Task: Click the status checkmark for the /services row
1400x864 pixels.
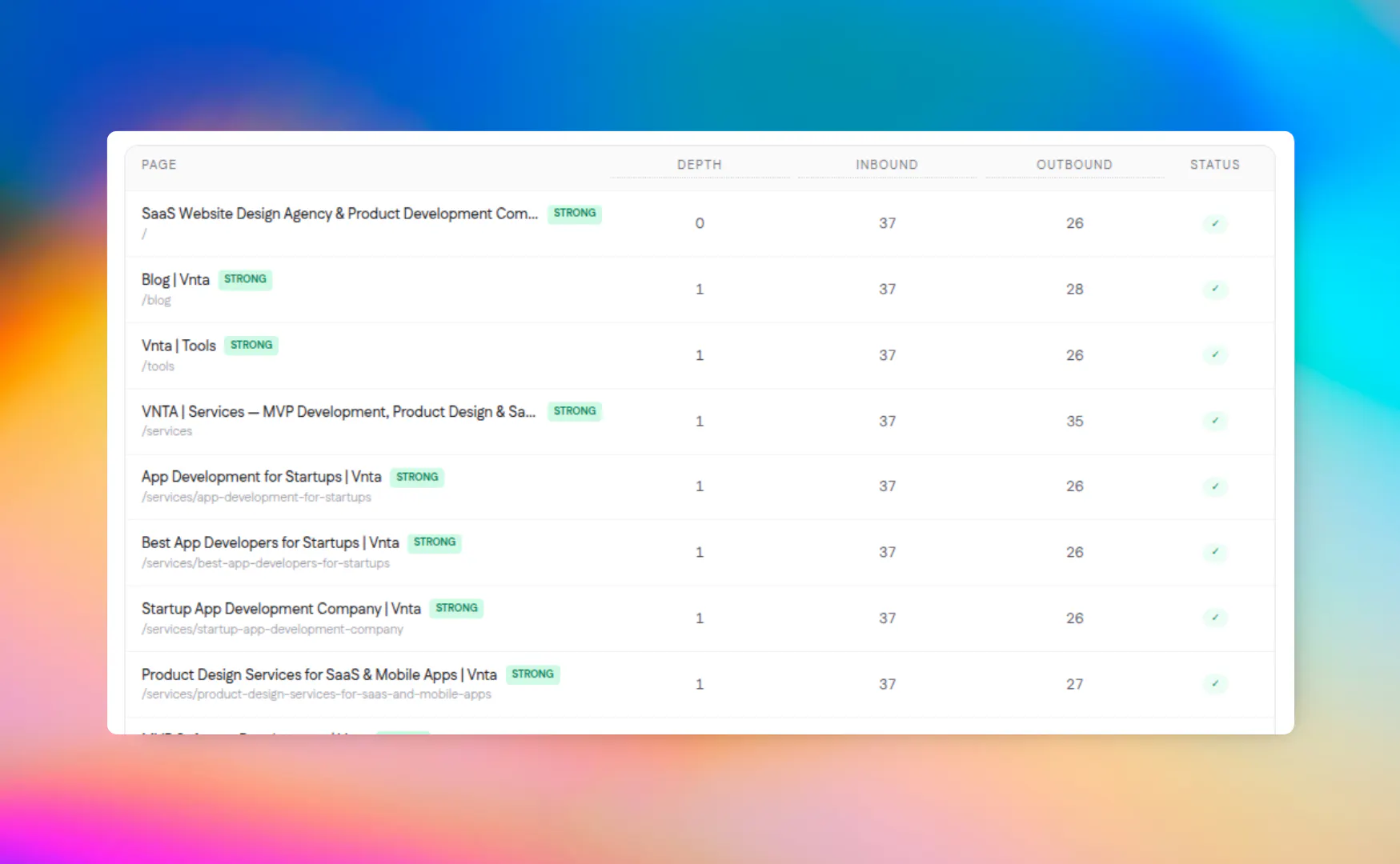Action: pos(1214,421)
